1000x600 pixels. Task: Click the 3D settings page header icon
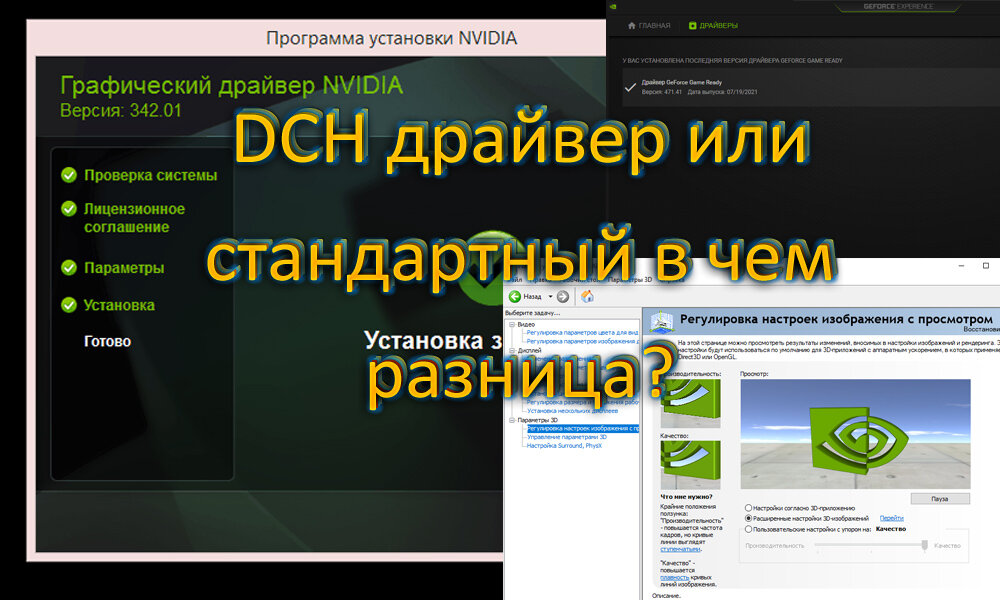[x=661, y=321]
